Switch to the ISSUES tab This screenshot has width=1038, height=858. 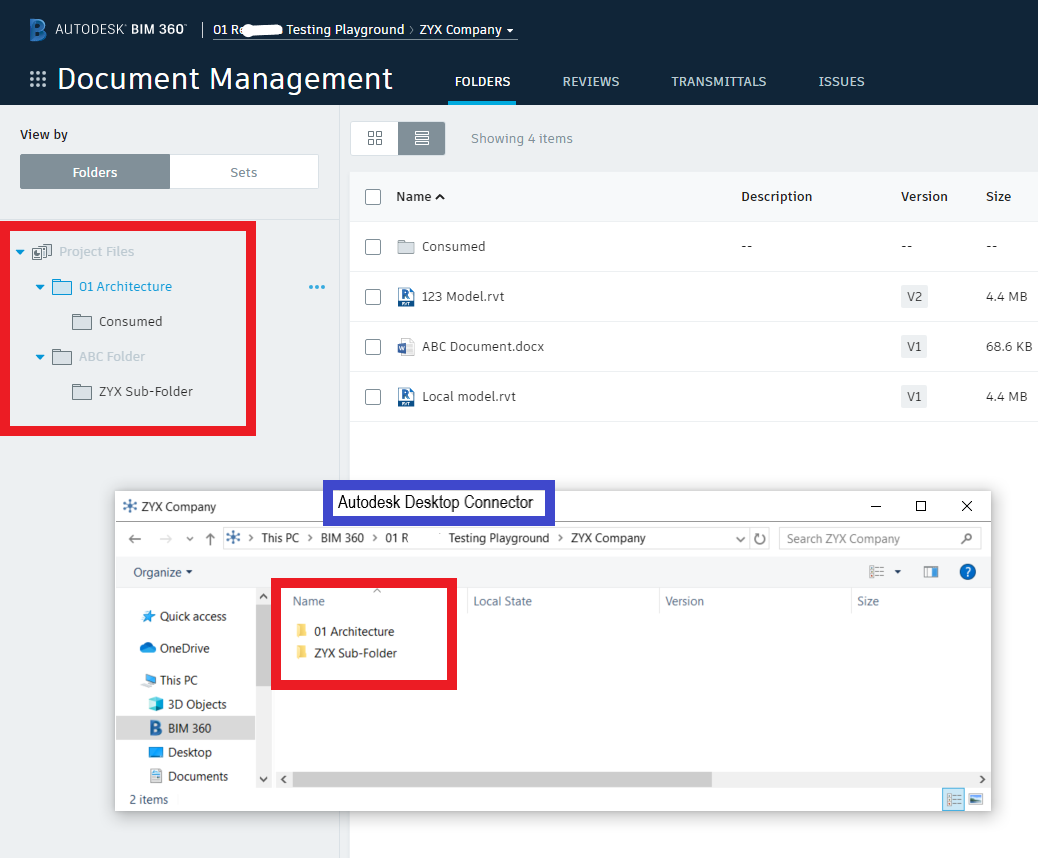point(841,82)
